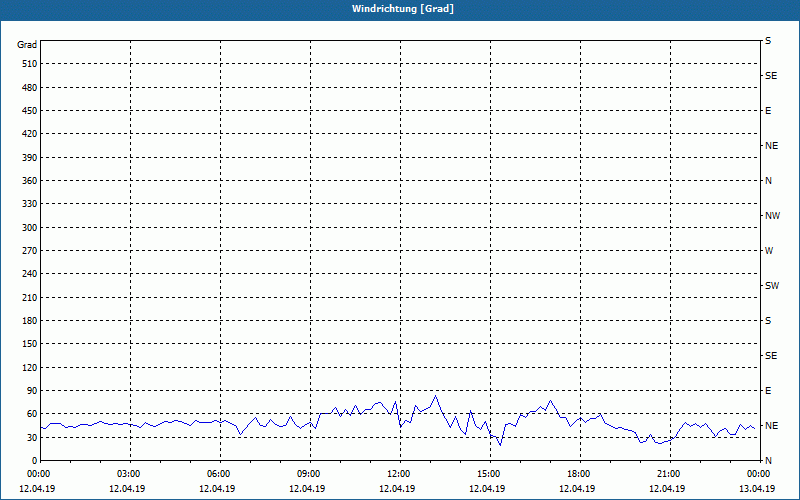Pick the 12.04.19 date under 21:00
Image resolution: width=800 pixels, height=500 pixels.
[x=667, y=489]
